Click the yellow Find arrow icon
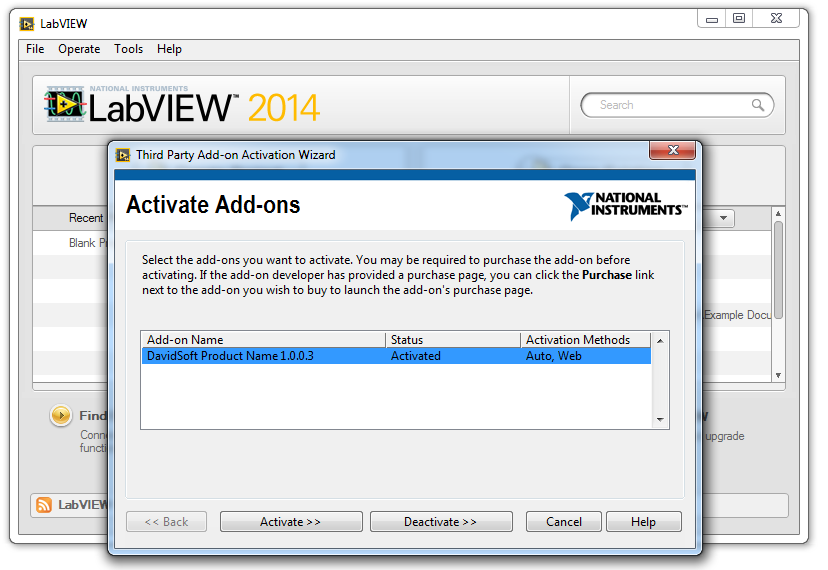Viewport: 828px width, 570px height. 61,415
